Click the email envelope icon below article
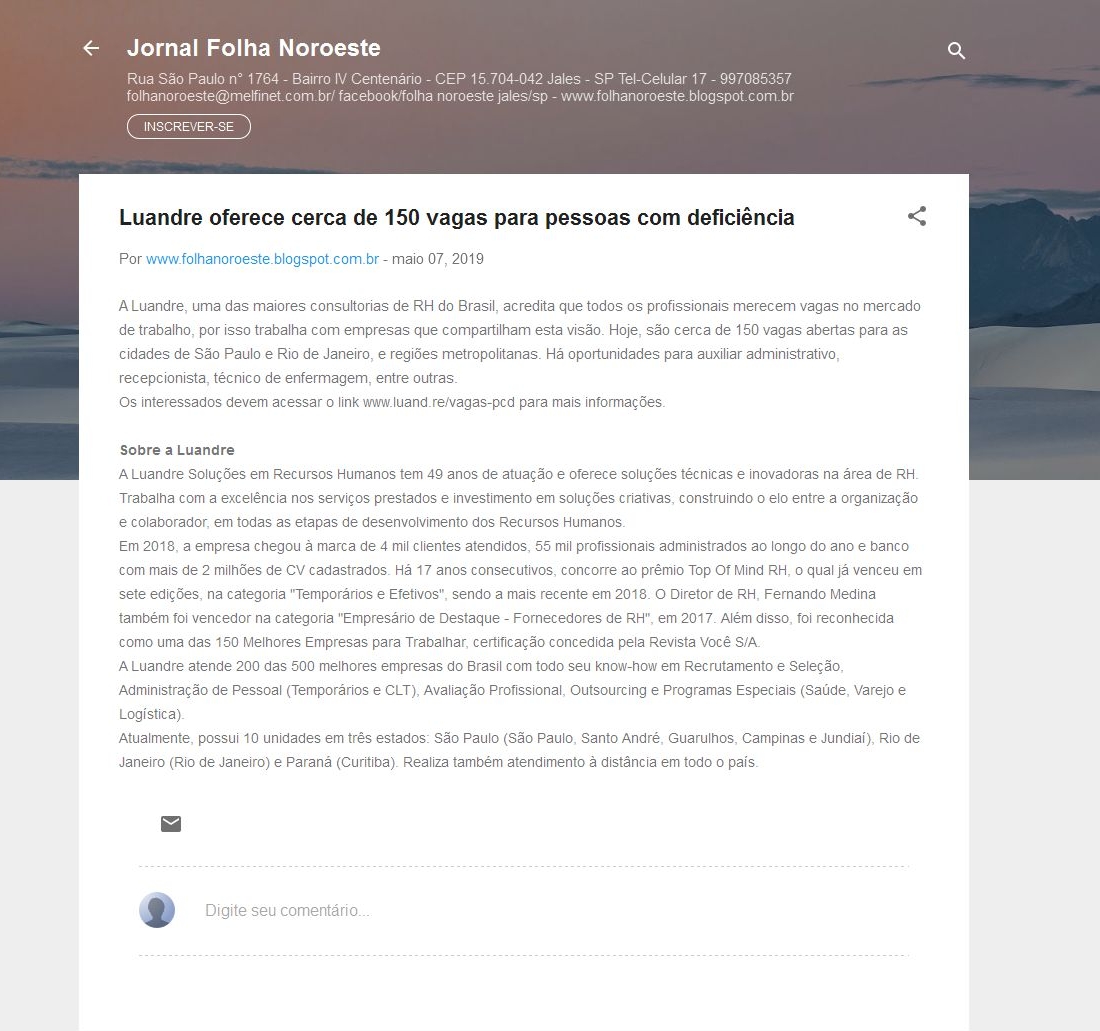 171,823
